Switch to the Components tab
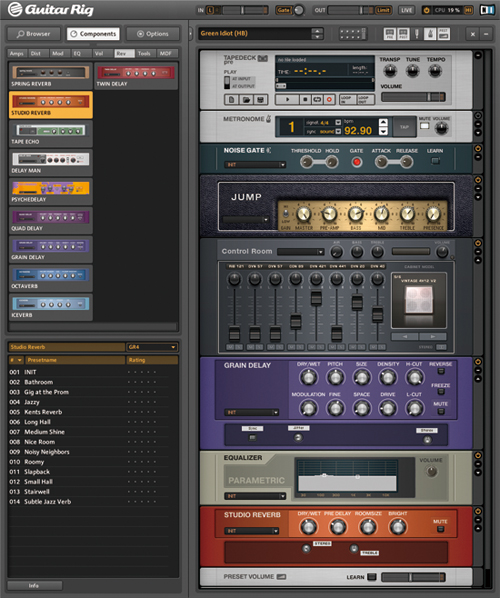The height and width of the screenshot is (598, 500). pos(93,34)
